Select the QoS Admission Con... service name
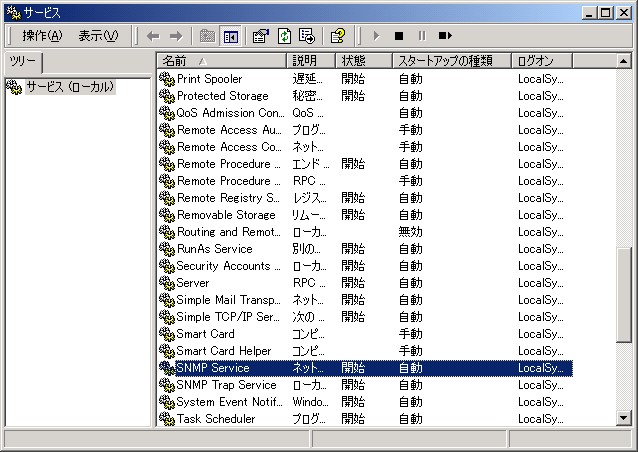 [230, 113]
